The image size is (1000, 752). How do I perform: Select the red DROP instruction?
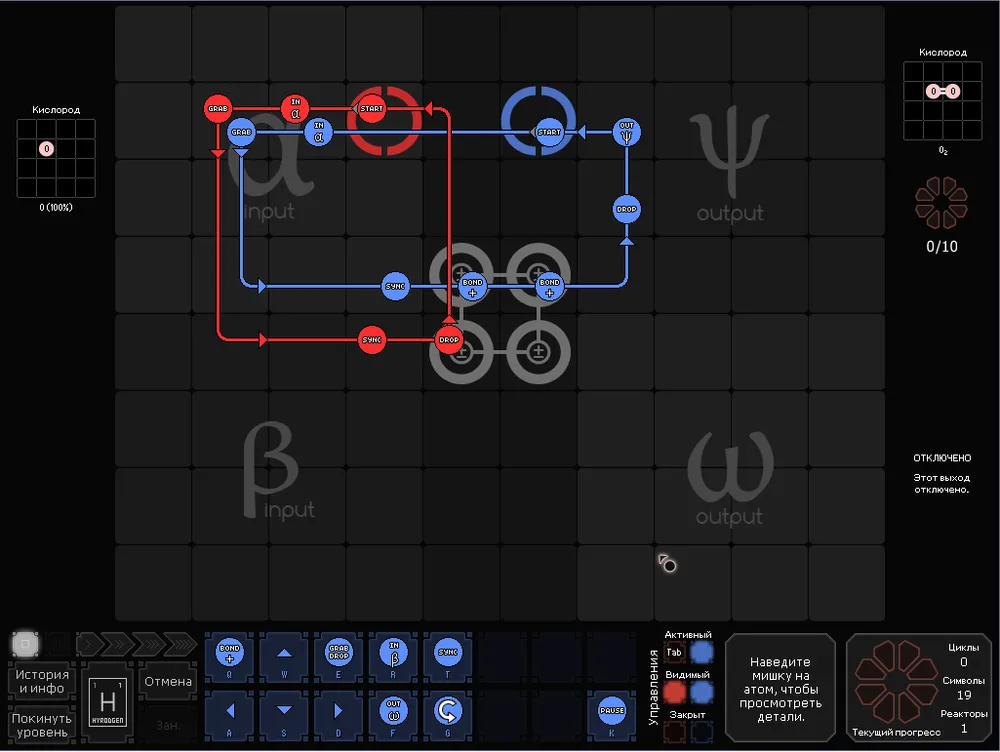[x=449, y=339]
